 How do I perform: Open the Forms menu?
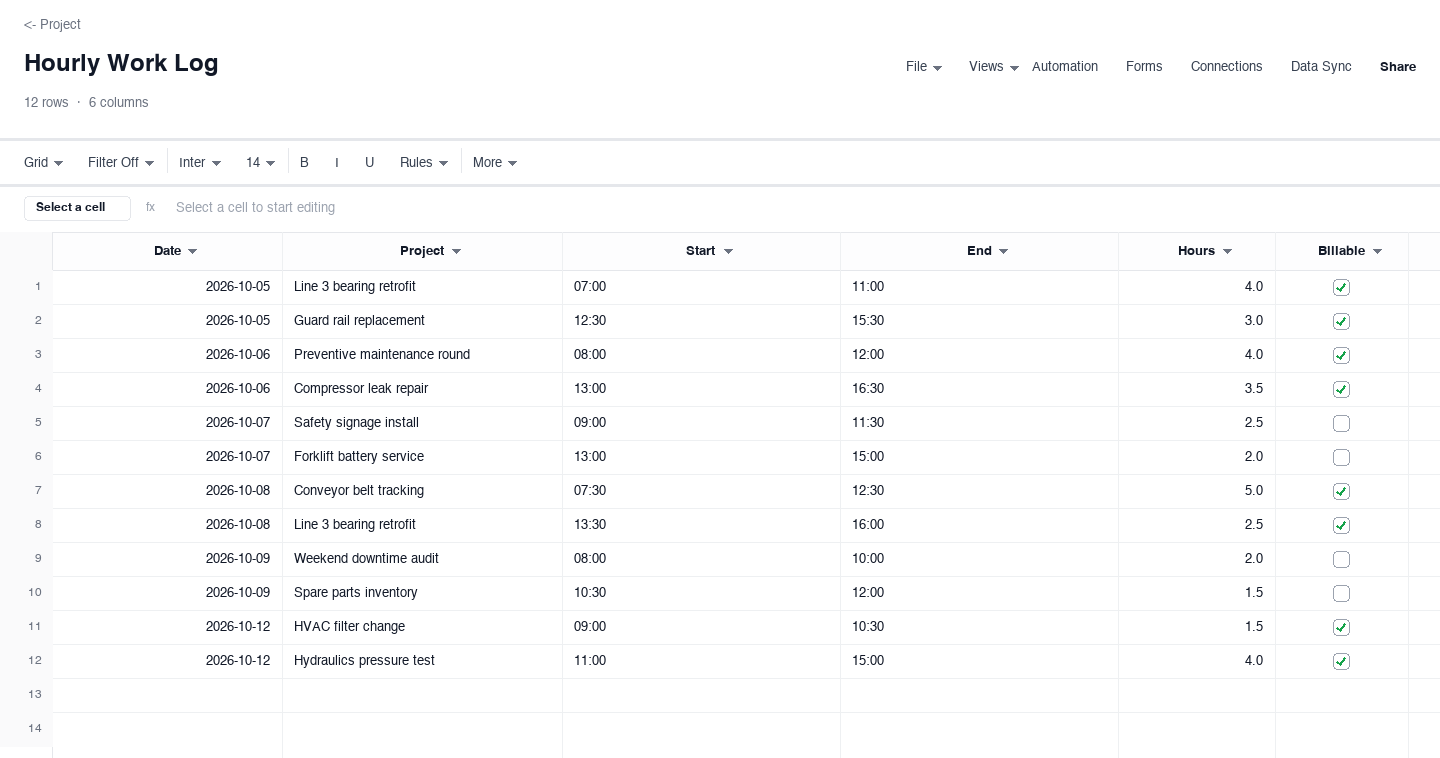click(x=1144, y=67)
